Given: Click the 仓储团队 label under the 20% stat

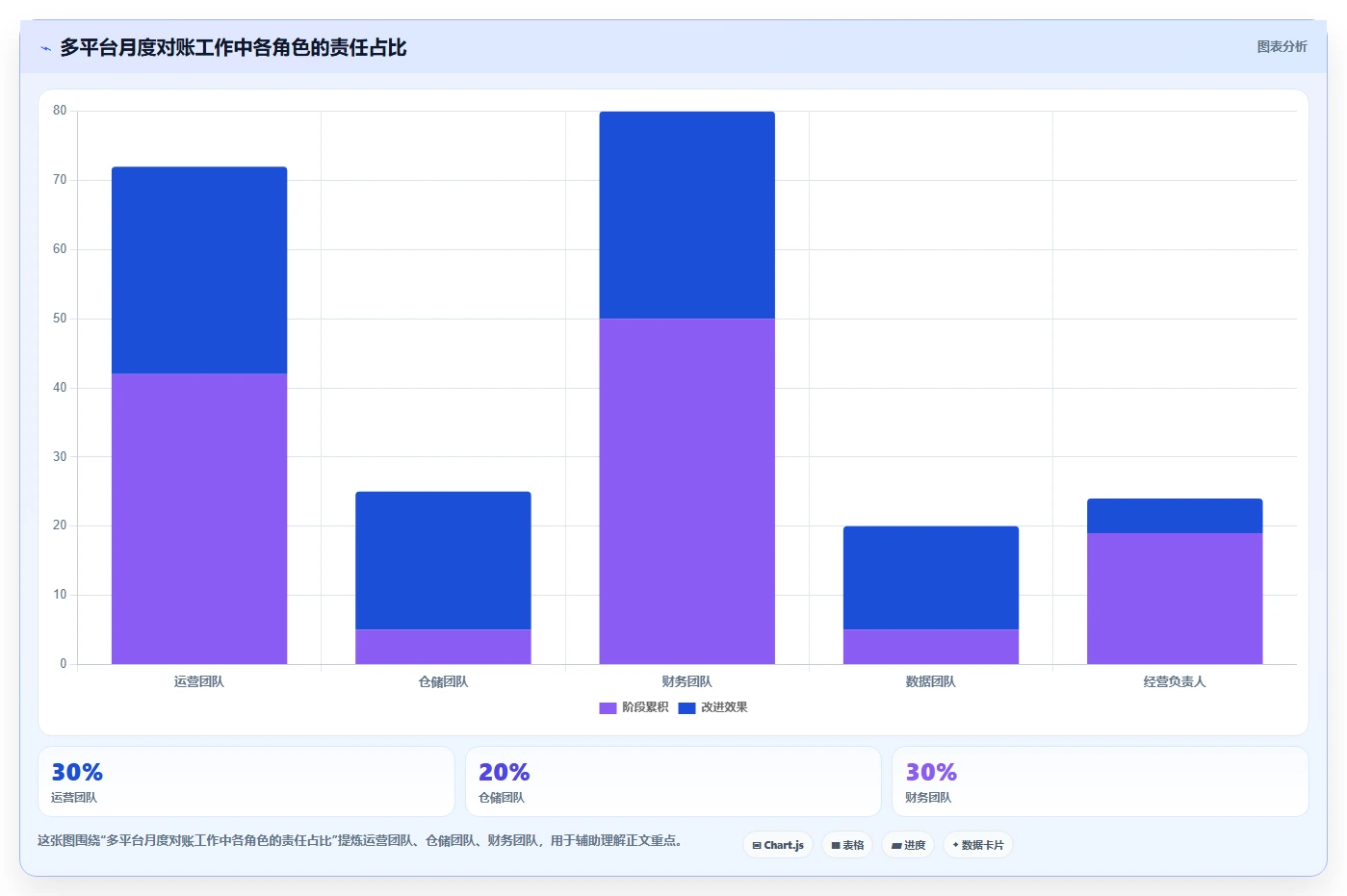Looking at the screenshot, I should [x=502, y=798].
